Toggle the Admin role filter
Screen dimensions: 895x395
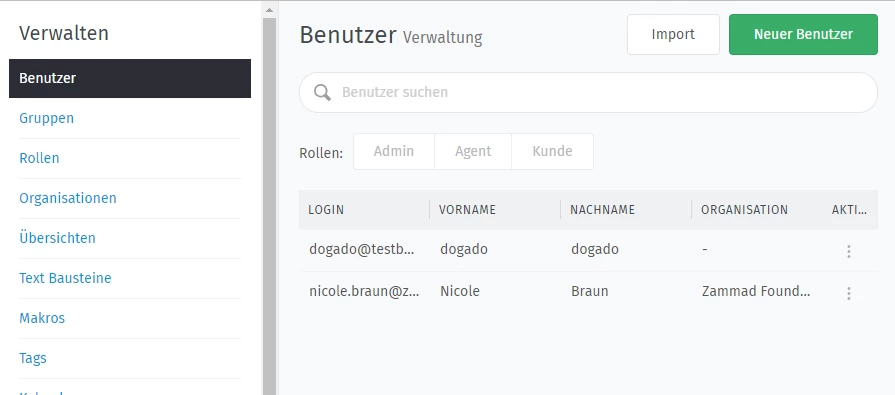click(x=394, y=151)
